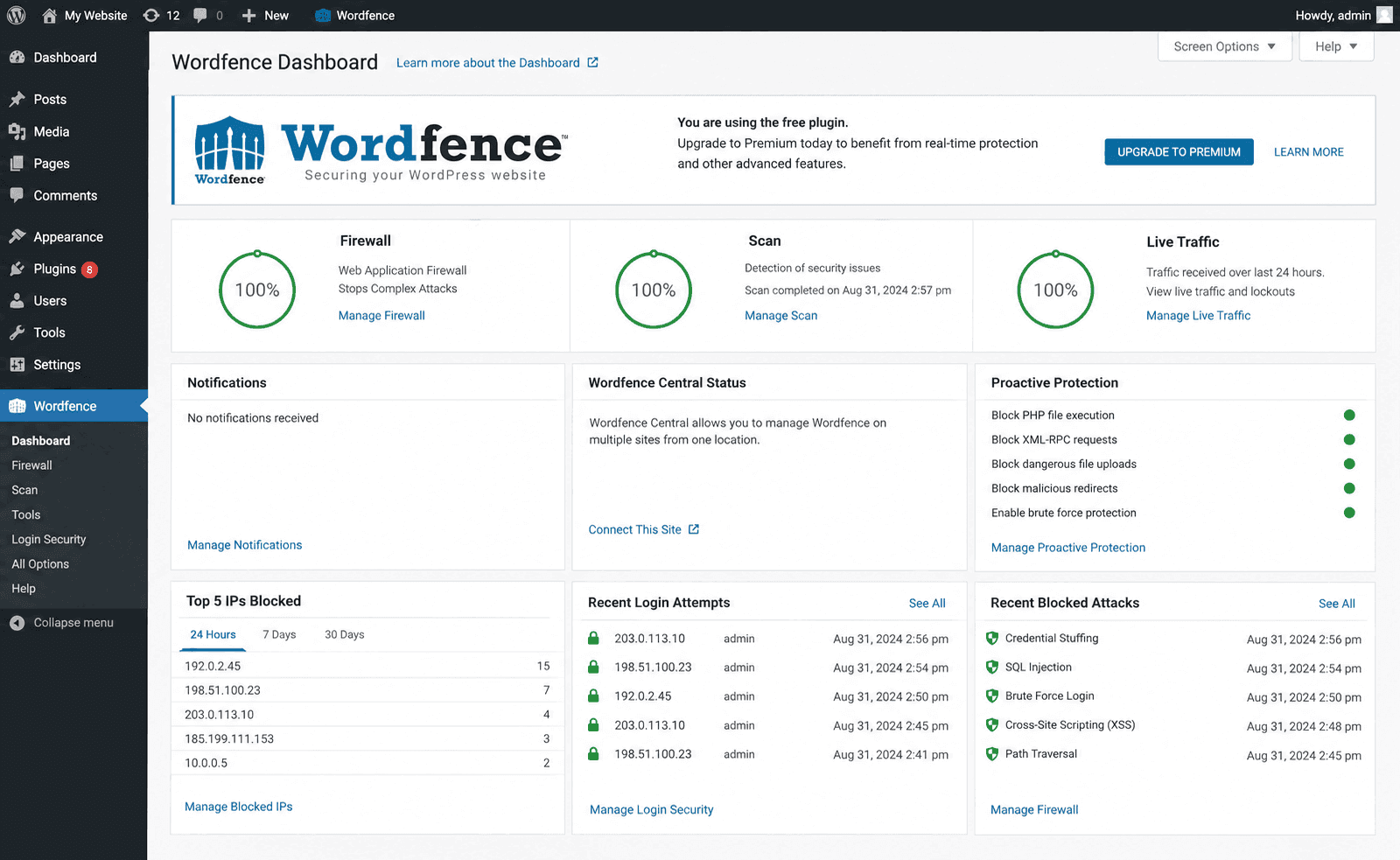Click lock icon for 2:56 pm login
This screenshot has width=1400, height=860.
tap(593, 639)
